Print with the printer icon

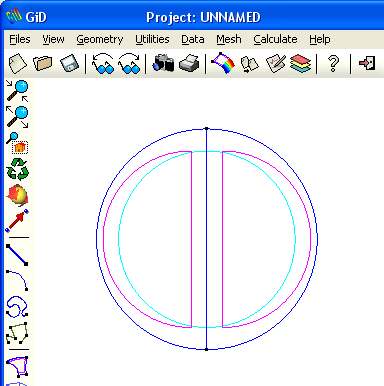(x=189, y=63)
